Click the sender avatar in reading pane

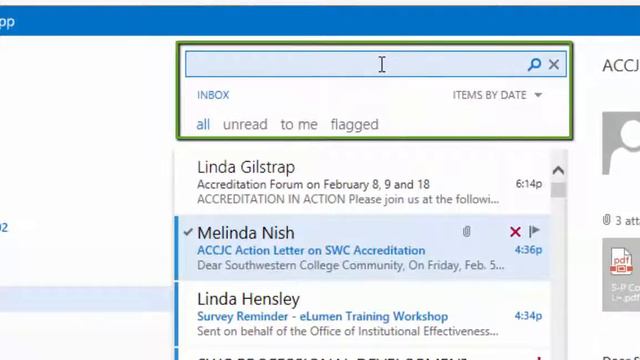point(622,143)
